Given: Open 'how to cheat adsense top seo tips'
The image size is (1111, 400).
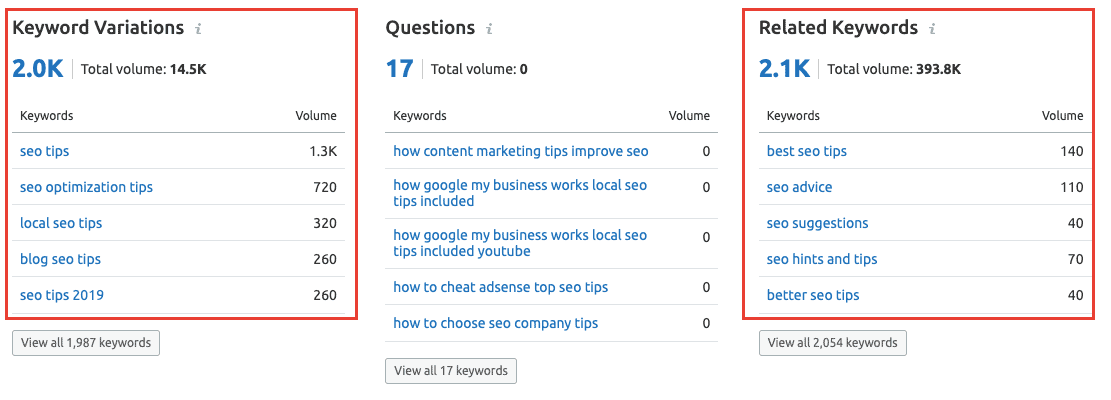Looking at the screenshot, I should (500, 287).
